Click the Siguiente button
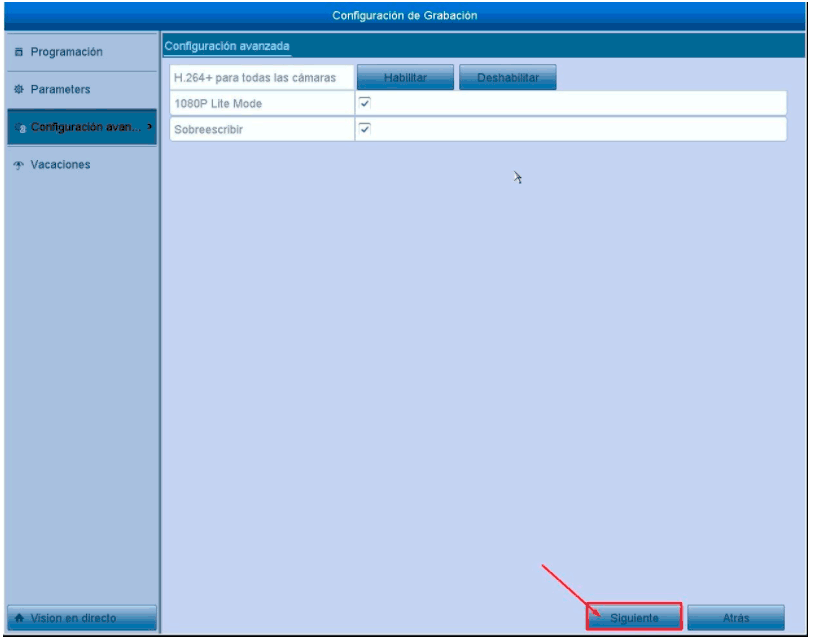 (634, 618)
